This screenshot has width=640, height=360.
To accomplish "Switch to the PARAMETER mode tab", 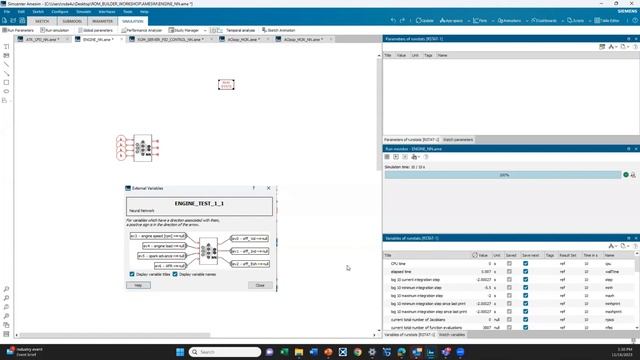I will 102,21.
